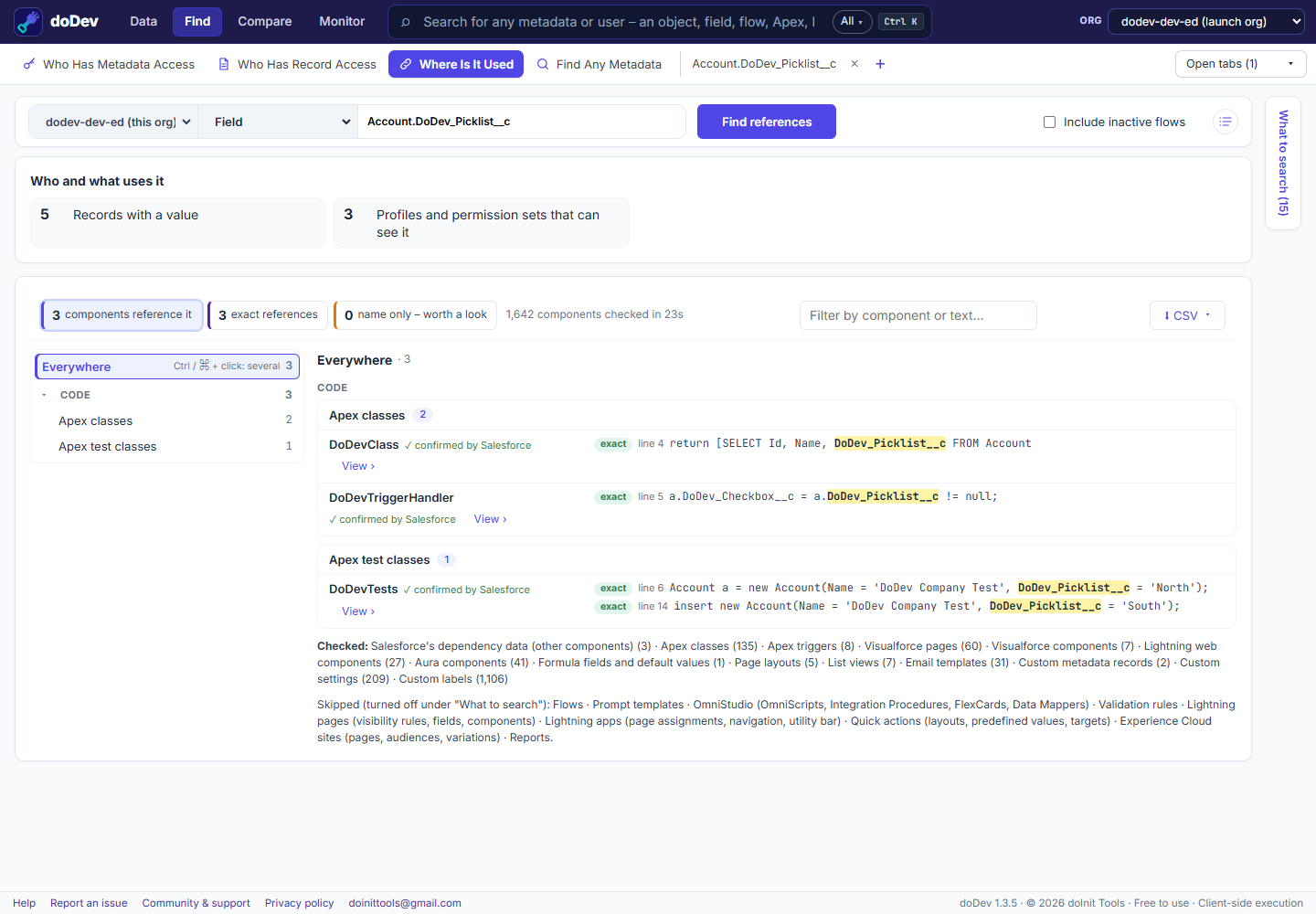Image resolution: width=1316 pixels, height=914 pixels.
Task: Select Apex classes in the tree
Action: [x=167, y=420]
